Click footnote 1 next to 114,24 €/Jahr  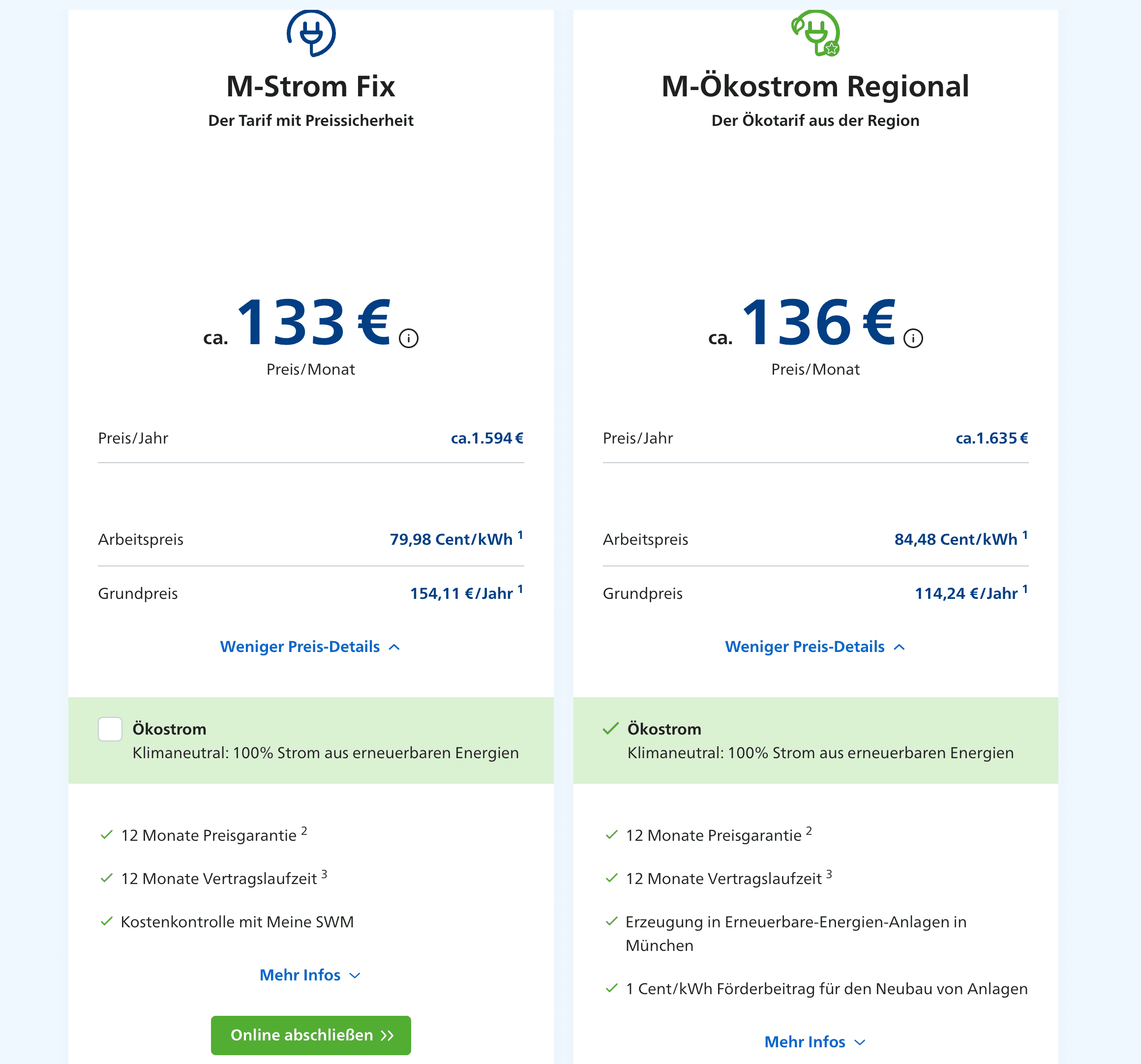pos(1025,589)
